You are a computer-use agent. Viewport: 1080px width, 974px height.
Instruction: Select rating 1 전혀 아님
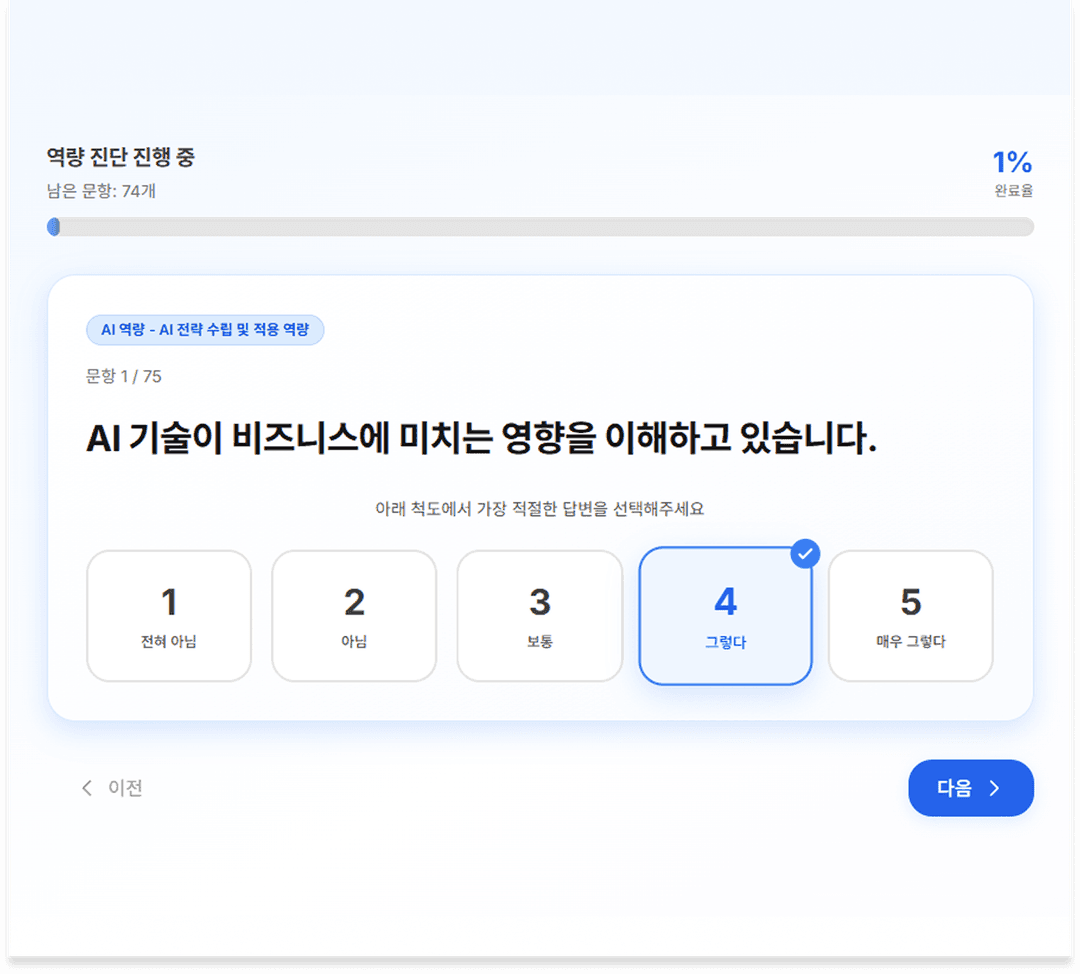(x=168, y=615)
